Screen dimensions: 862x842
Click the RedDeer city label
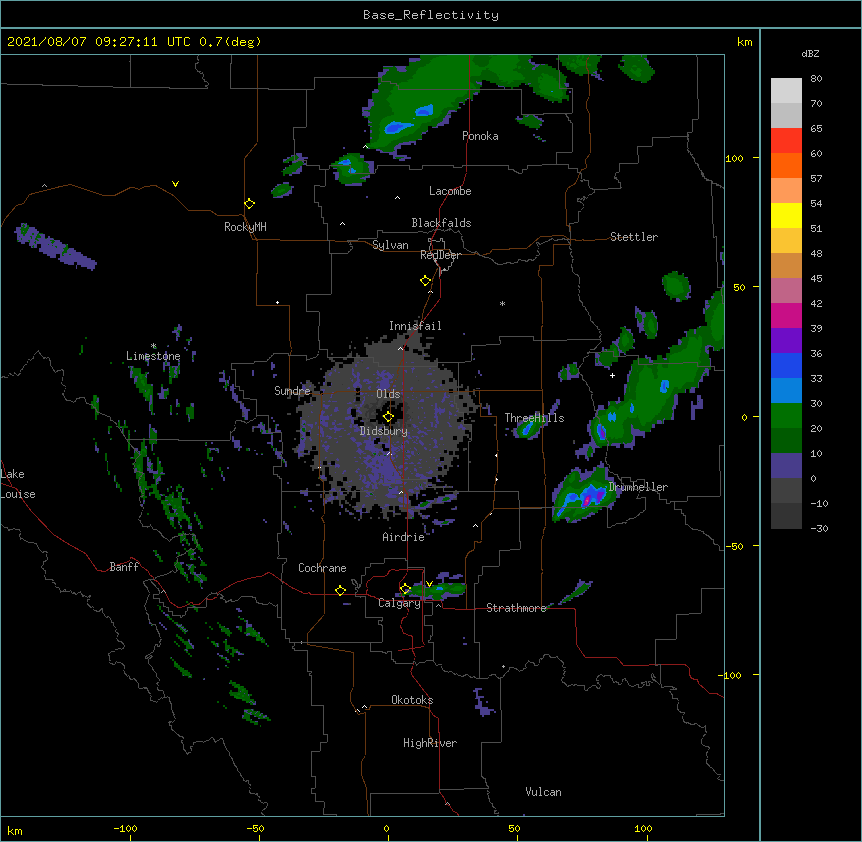click(440, 255)
